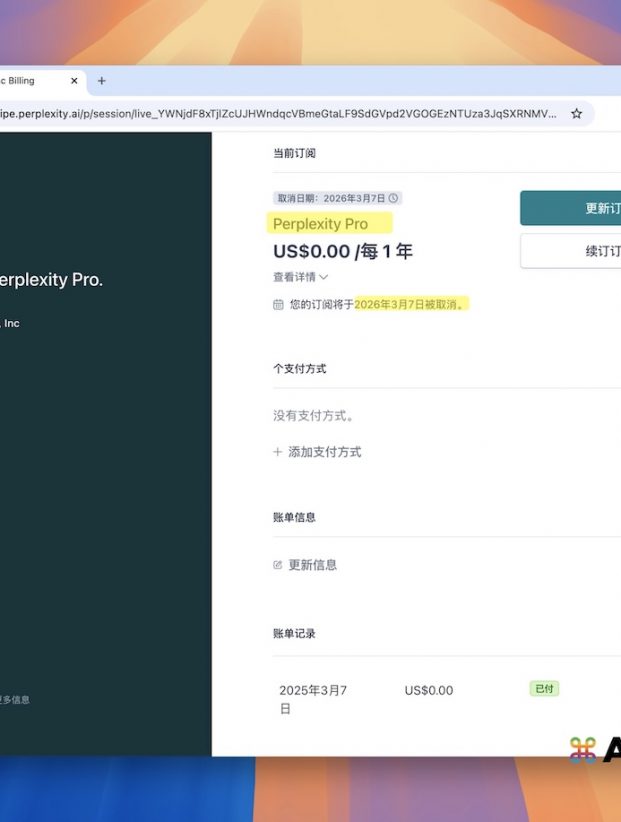The width and height of the screenshot is (621, 822).
Task: Click the chevron next to 查看详情
Action: coord(323,277)
